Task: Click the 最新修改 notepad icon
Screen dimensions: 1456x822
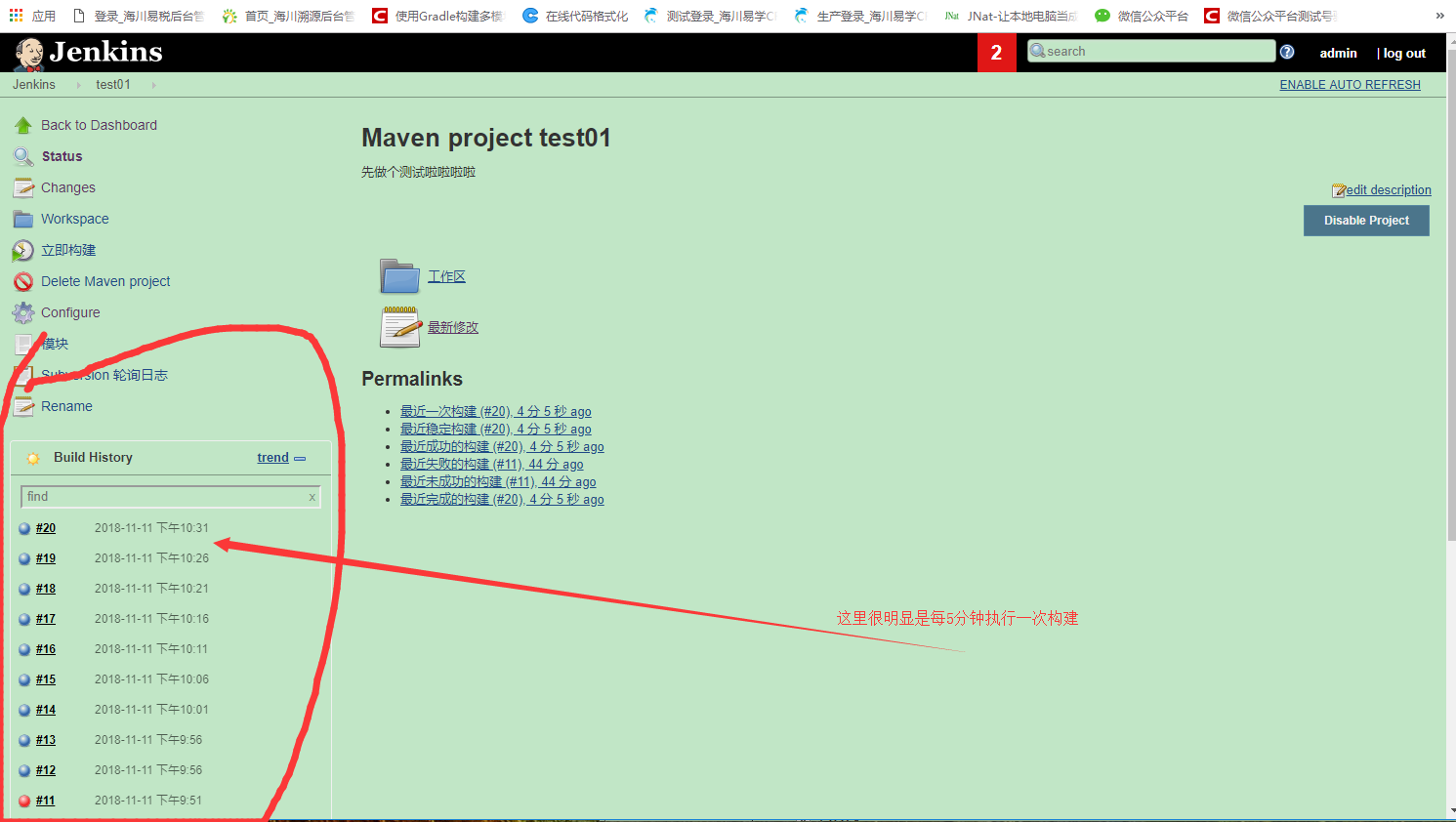Action: pyautogui.click(x=400, y=326)
